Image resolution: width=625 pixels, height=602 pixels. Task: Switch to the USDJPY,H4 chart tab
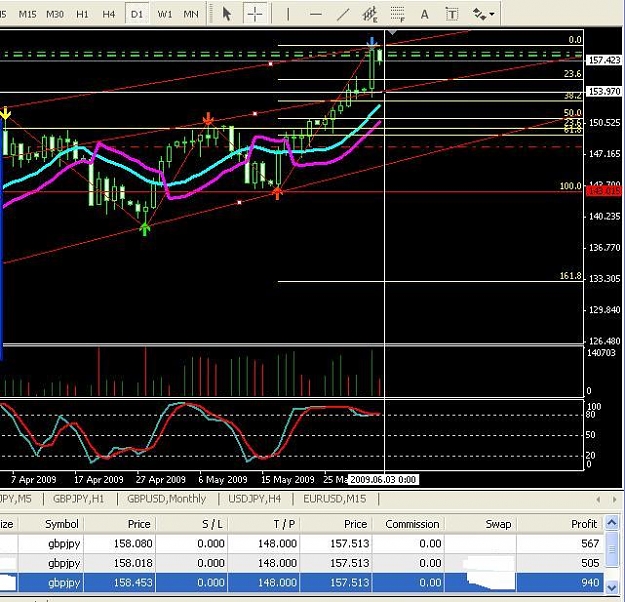(x=255, y=499)
